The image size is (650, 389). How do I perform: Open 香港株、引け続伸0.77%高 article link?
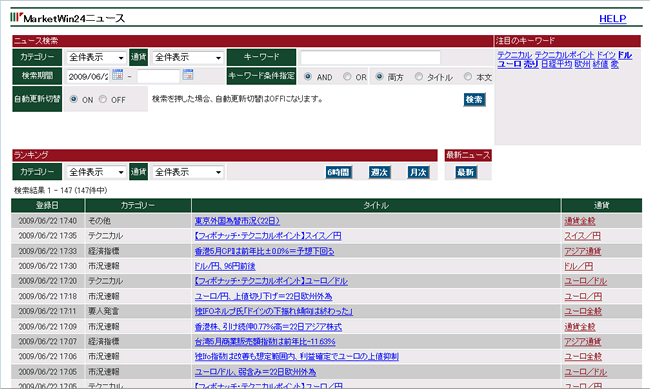(x=268, y=326)
